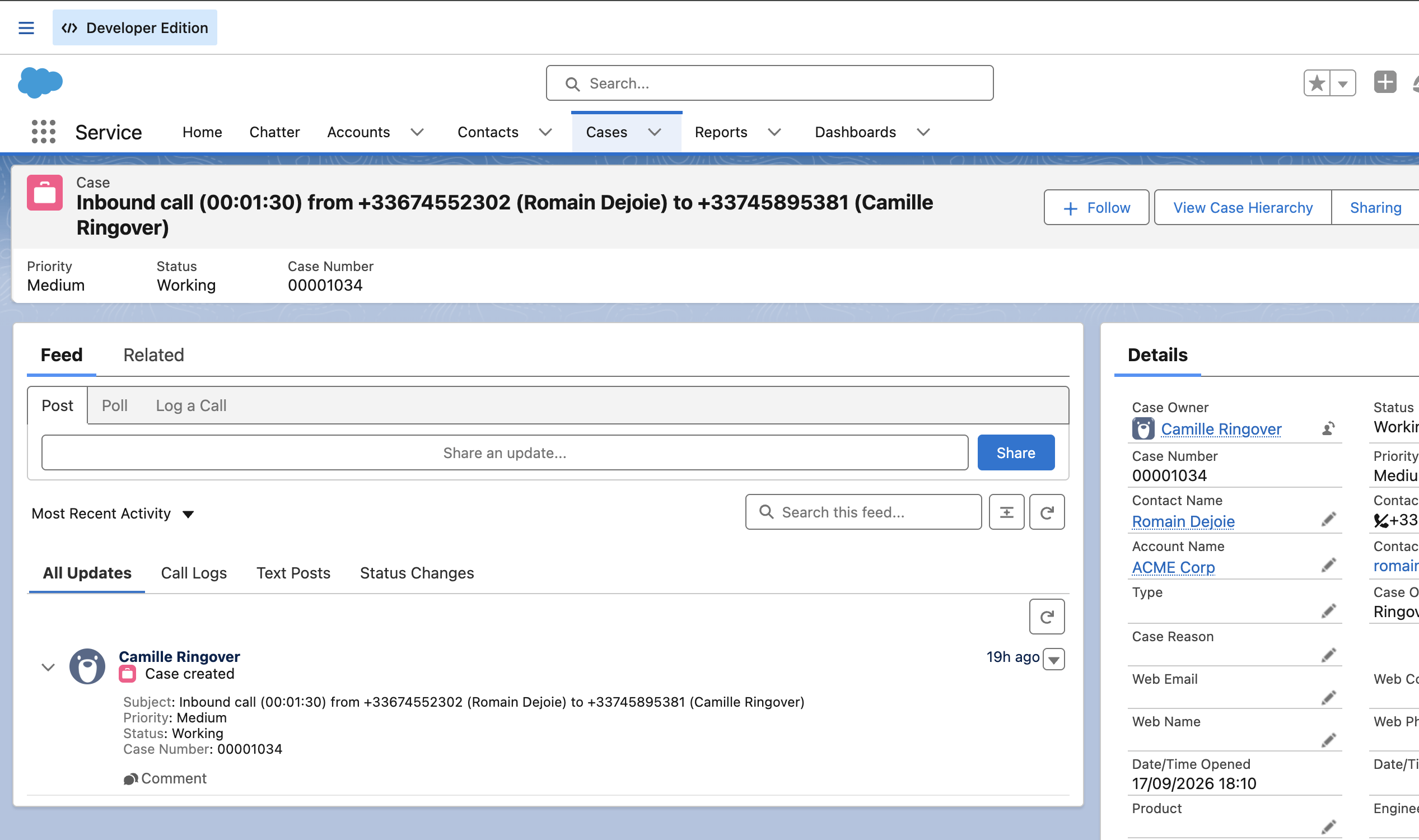
Task: Click the global Search field
Action: 769,83
